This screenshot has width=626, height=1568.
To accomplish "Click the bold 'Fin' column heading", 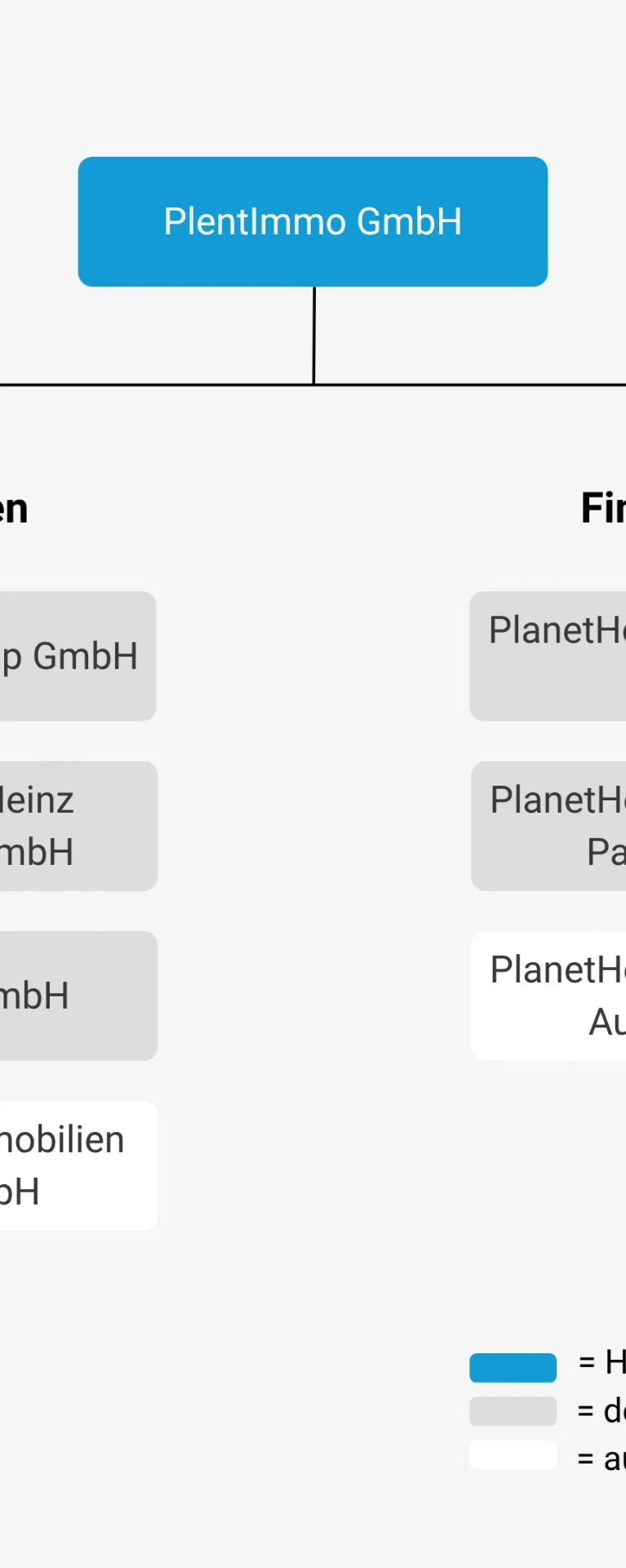I will (x=603, y=508).
